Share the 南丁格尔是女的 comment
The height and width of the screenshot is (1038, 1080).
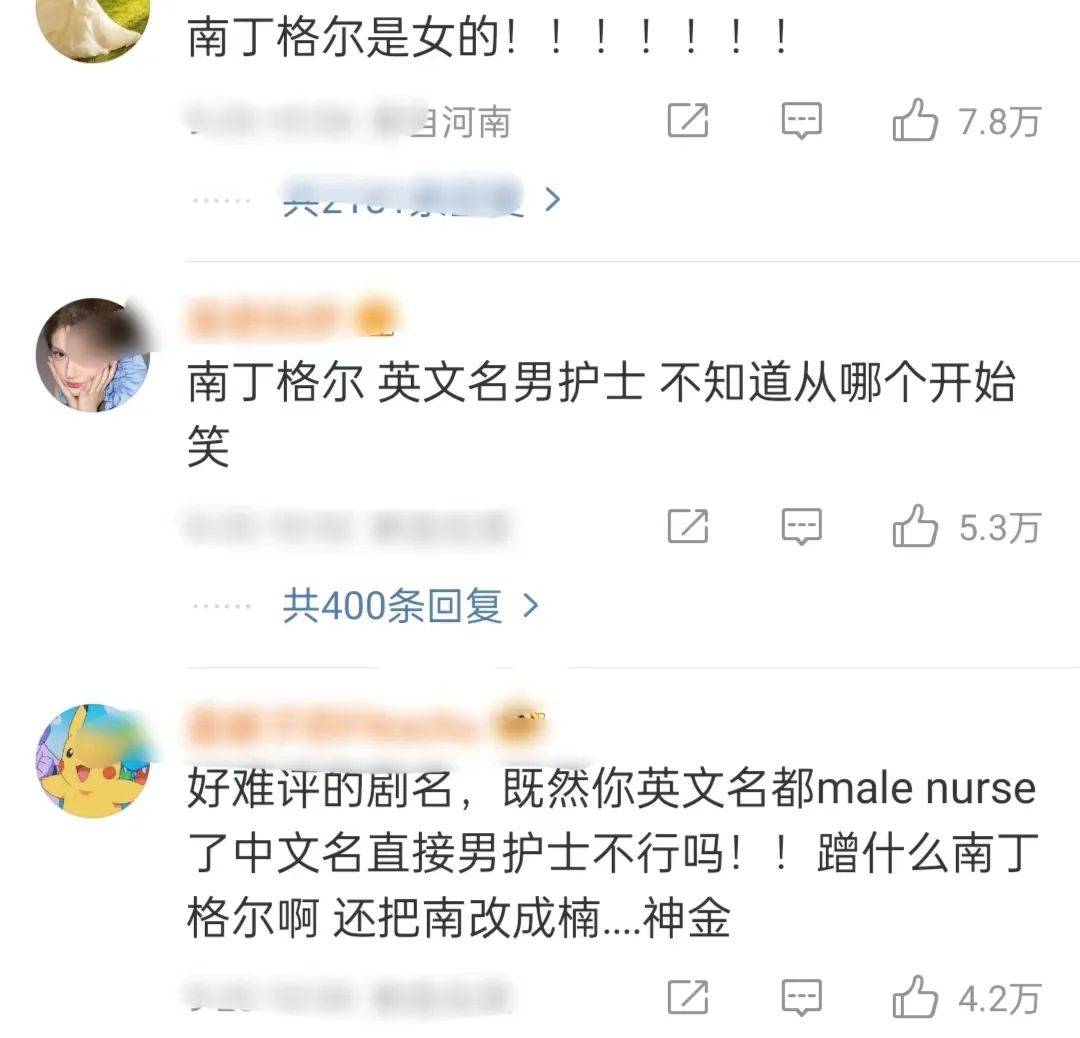coord(688,120)
